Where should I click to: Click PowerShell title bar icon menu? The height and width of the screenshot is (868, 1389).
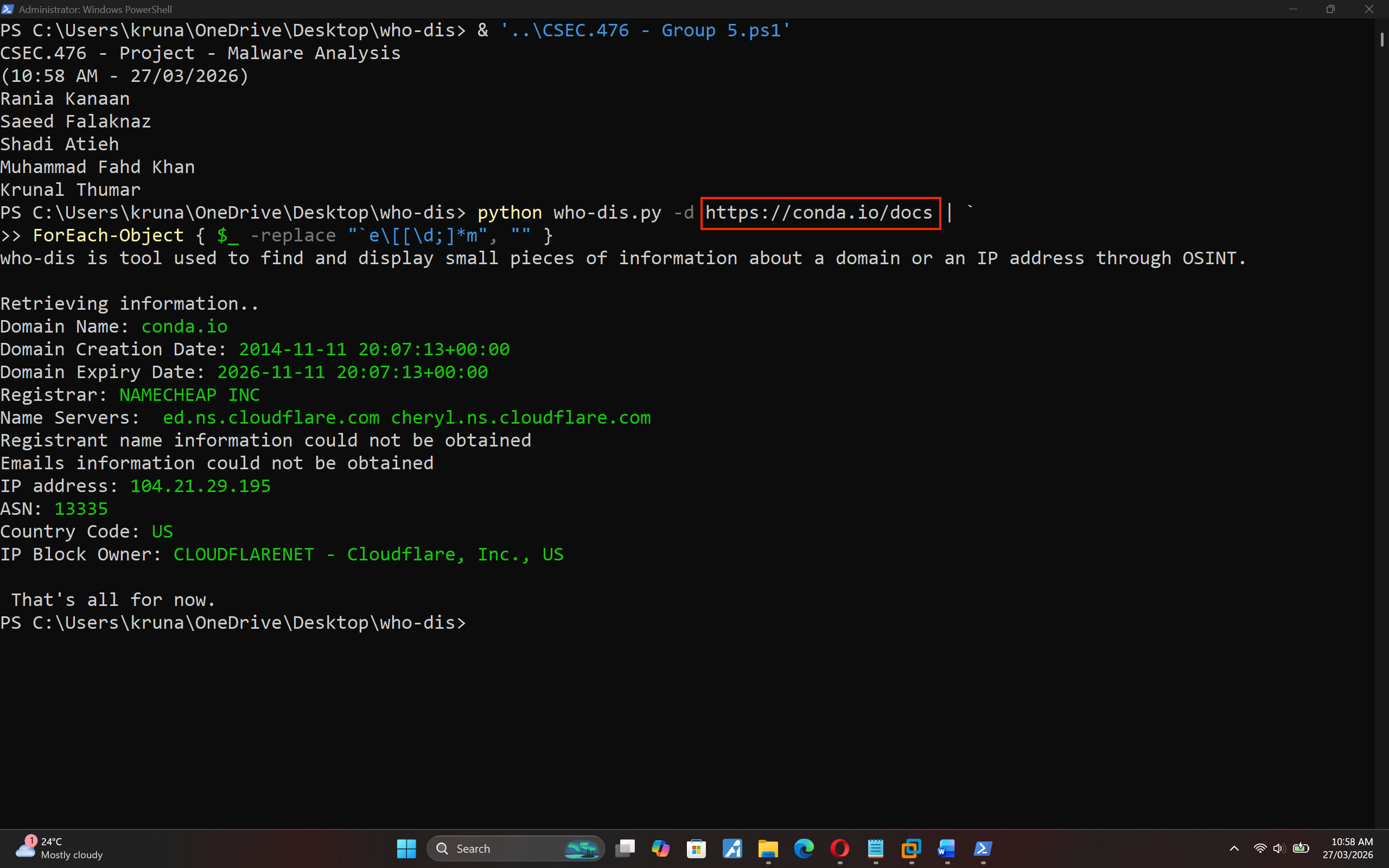8,9
